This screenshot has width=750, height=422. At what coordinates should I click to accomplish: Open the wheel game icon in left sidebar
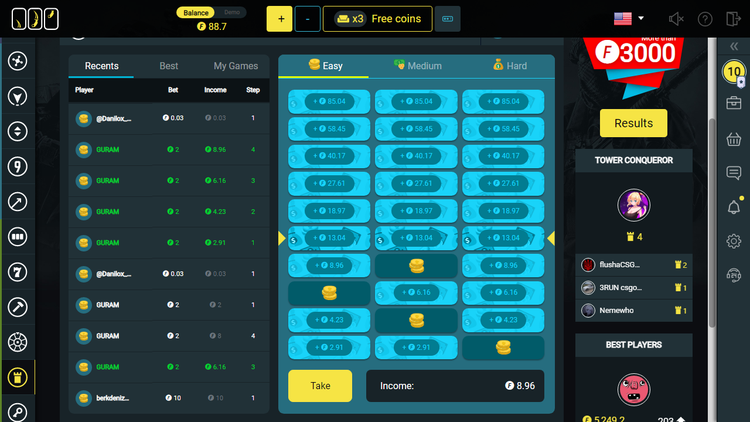pos(17,342)
